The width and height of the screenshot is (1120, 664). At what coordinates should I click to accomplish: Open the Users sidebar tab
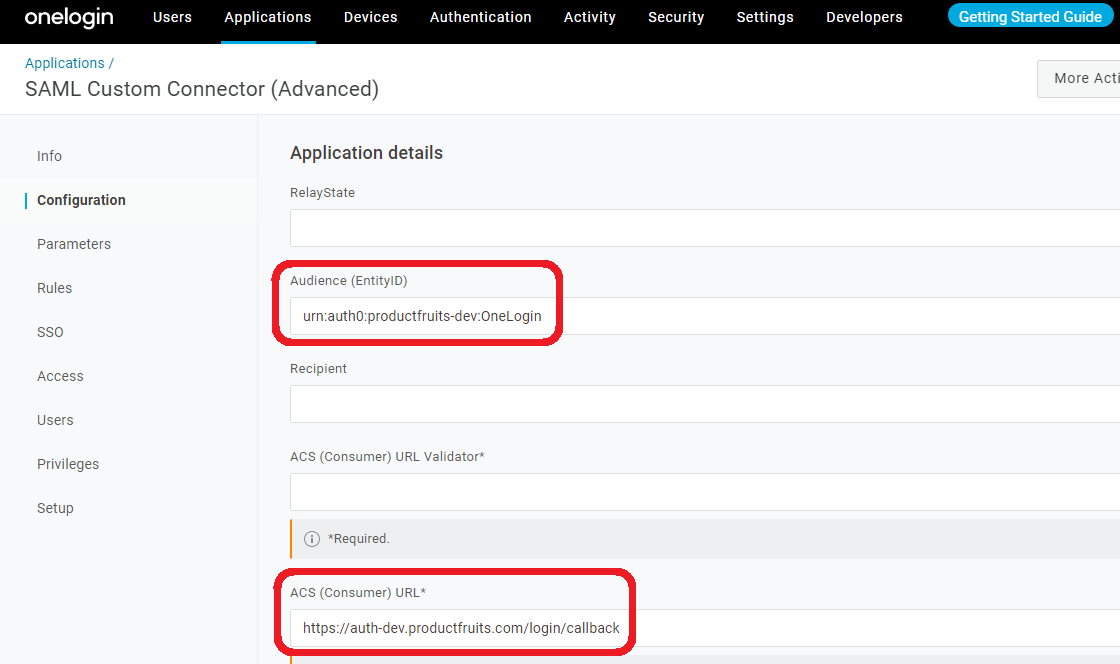coord(55,420)
